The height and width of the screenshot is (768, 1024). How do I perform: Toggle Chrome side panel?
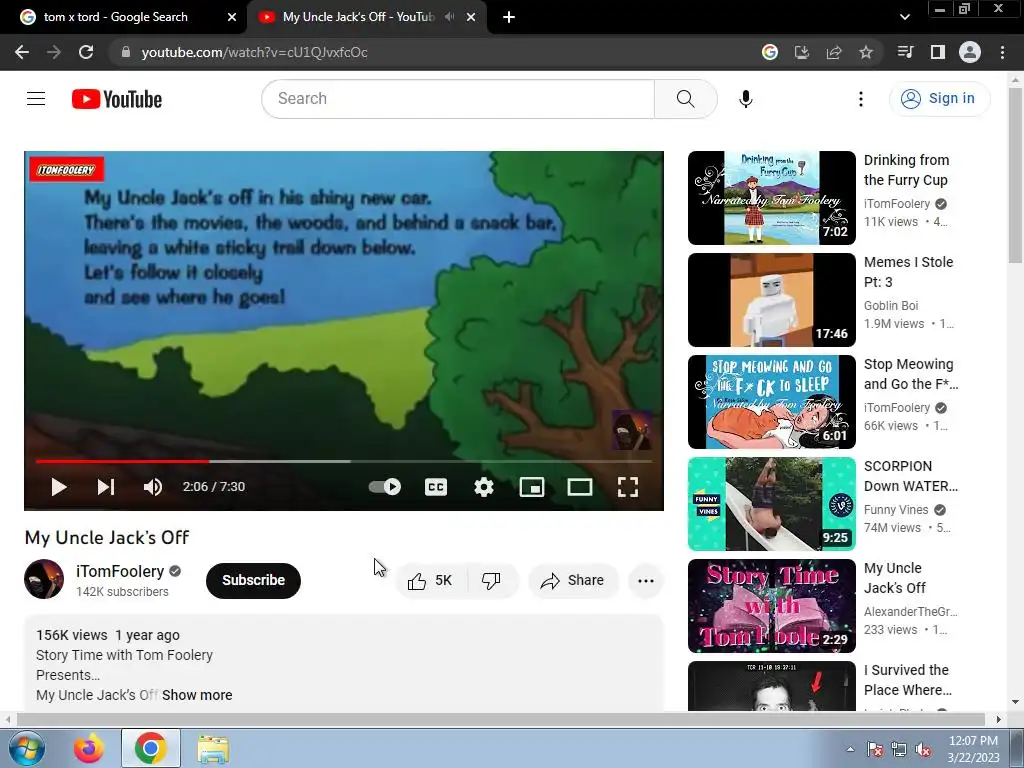point(938,52)
